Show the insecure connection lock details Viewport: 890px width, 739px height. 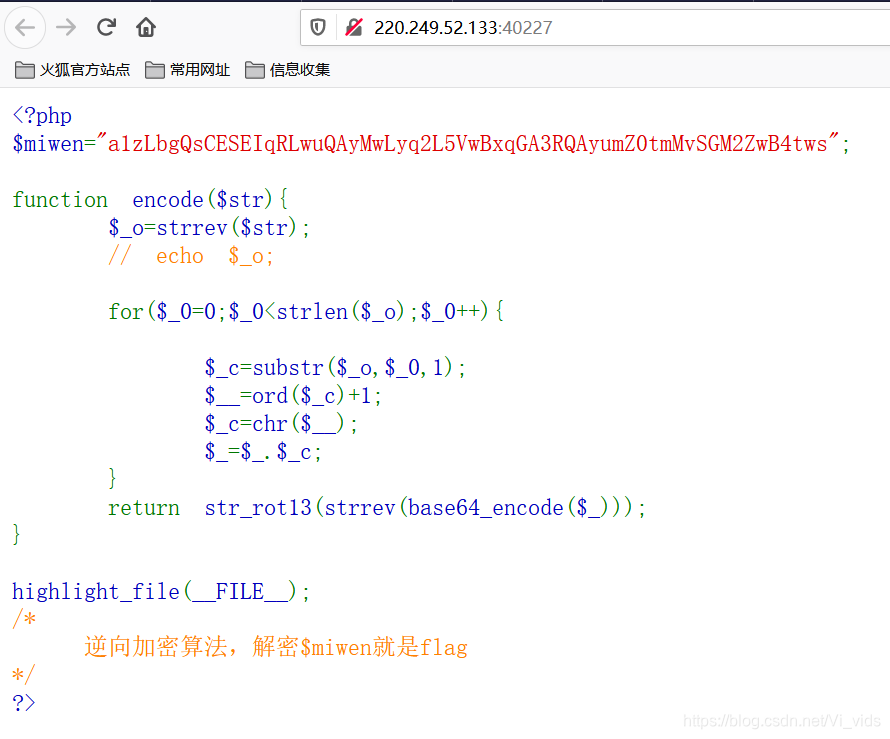[354, 27]
